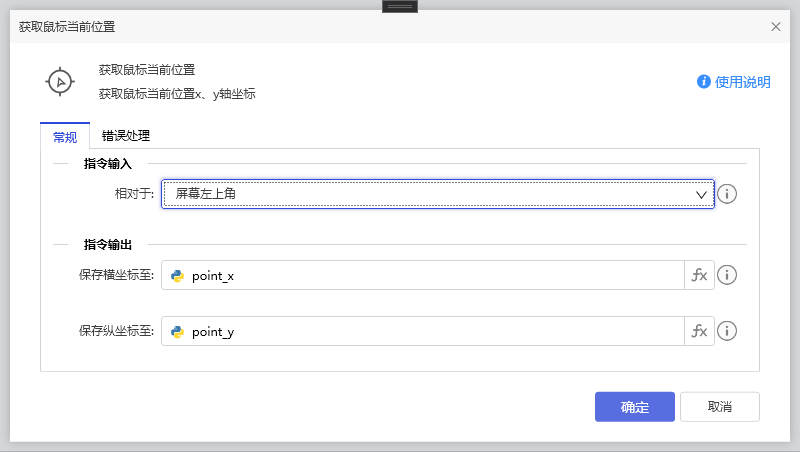
Task: Open the fx expression editor for point_x
Action: [x=699, y=276]
